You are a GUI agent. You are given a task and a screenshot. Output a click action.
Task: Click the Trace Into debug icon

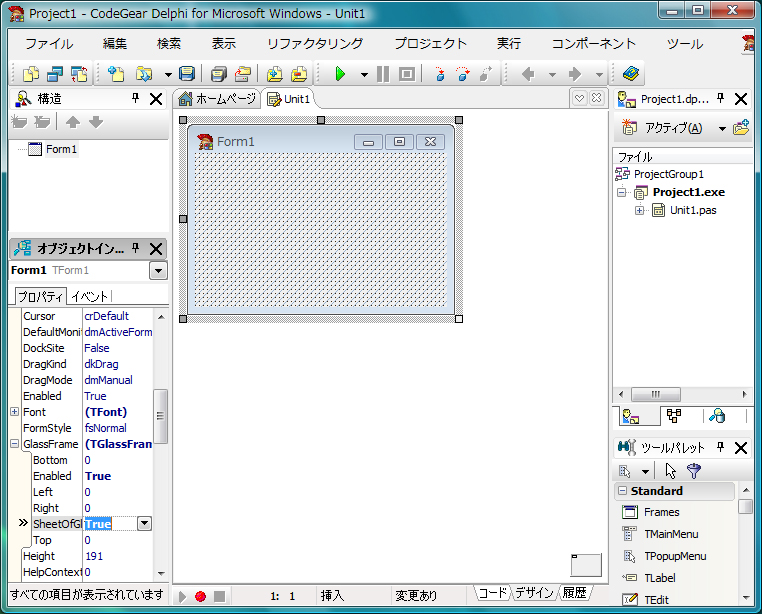440,74
